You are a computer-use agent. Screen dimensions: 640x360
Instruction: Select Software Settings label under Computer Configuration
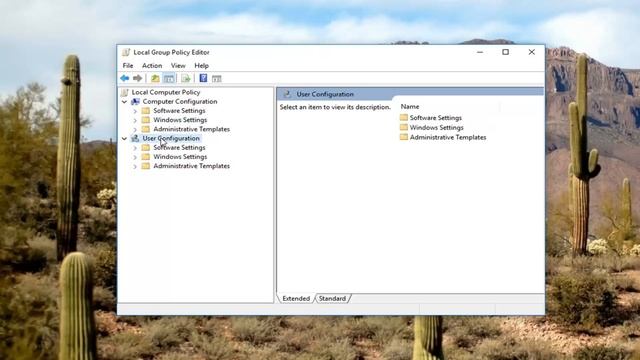click(x=179, y=111)
